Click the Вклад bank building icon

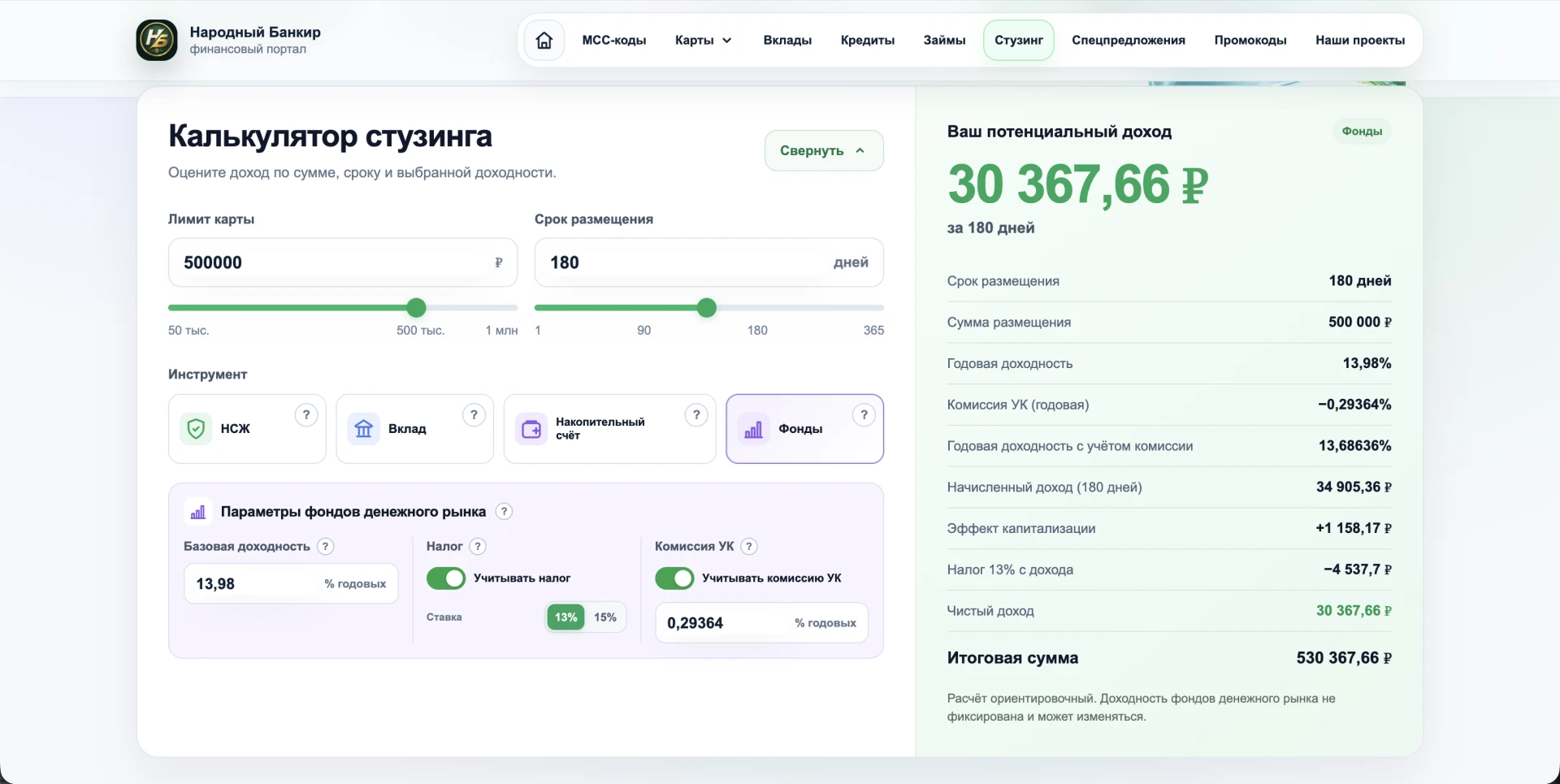pyautogui.click(x=363, y=428)
